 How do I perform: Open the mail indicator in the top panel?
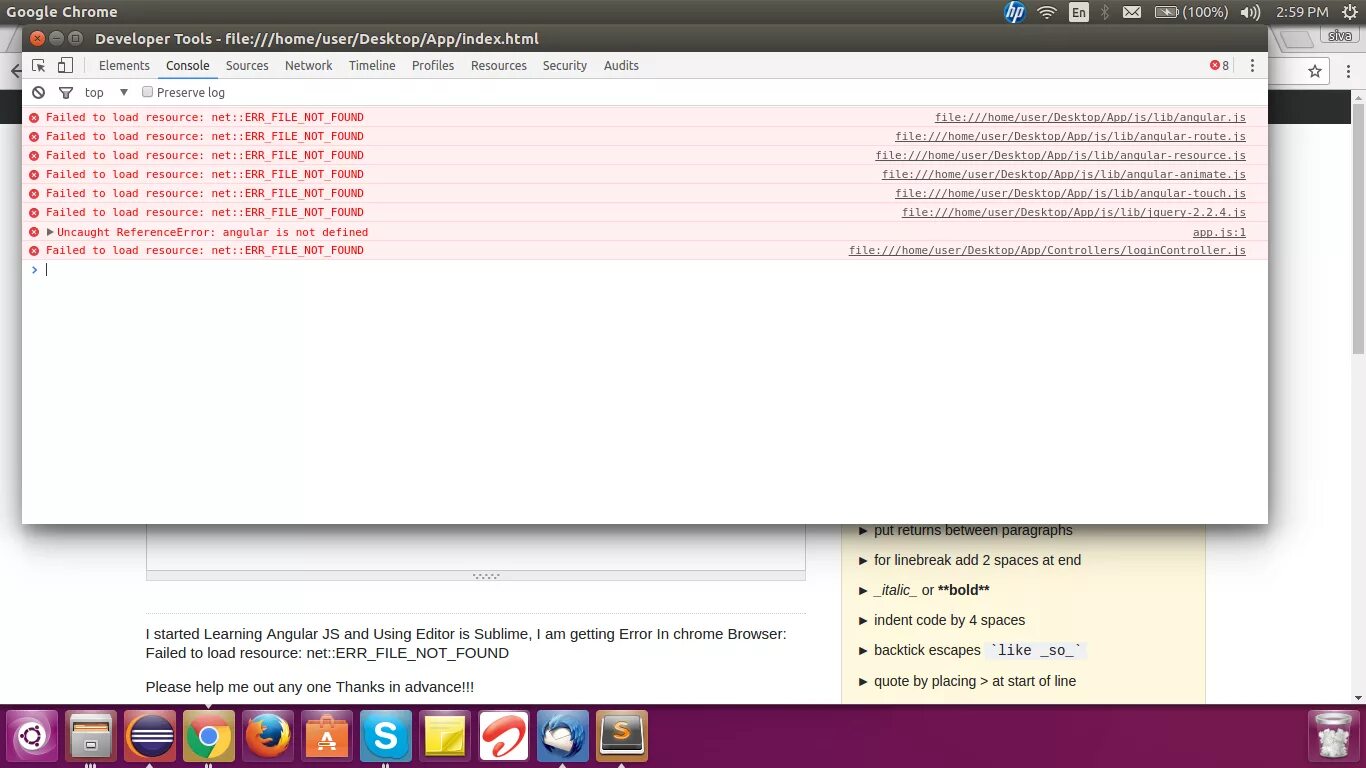coord(1131,12)
